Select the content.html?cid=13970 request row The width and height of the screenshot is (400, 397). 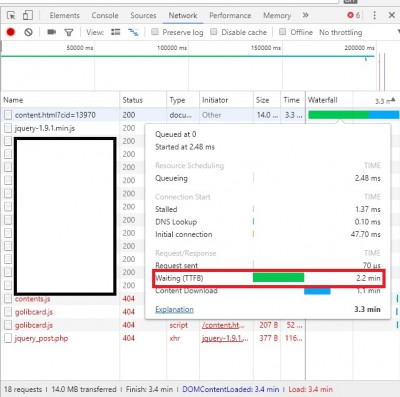pyautogui.click(x=153, y=115)
